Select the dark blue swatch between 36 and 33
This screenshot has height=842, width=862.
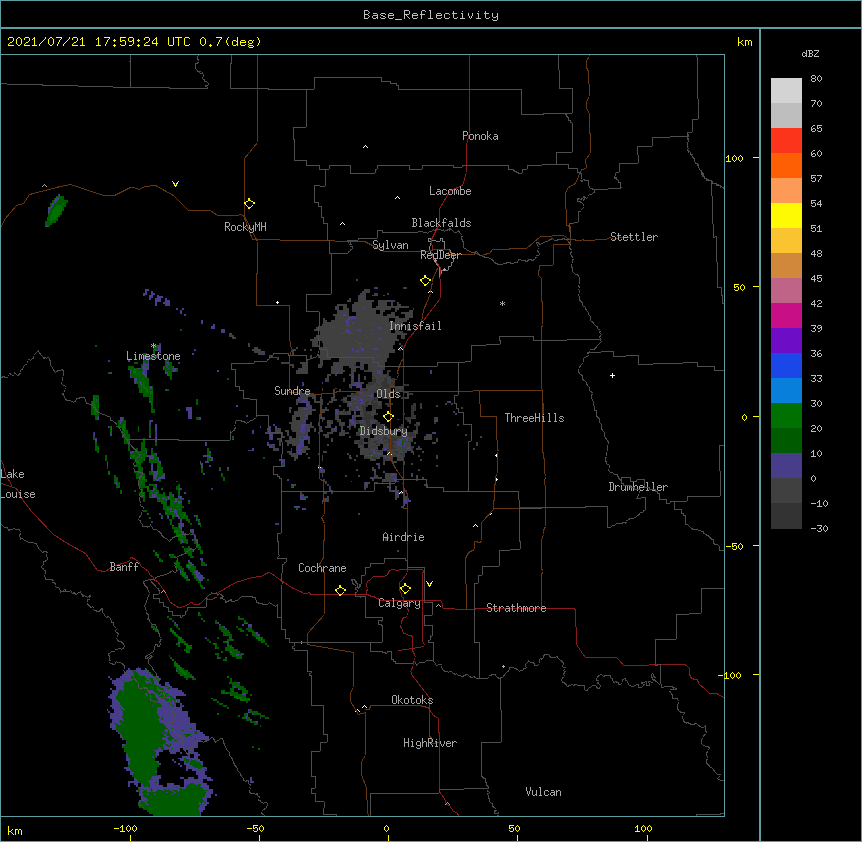click(x=786, y=366)
